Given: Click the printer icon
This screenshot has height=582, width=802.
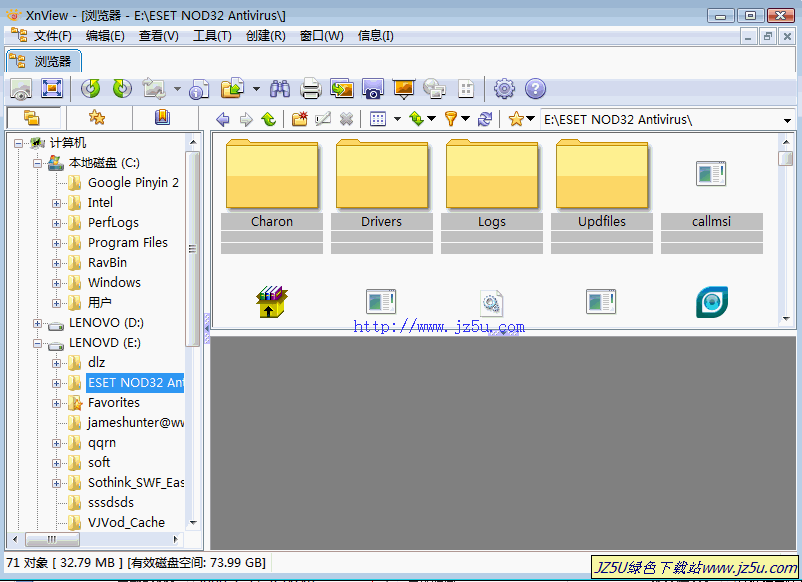Looking at the screenshot, I should 310,89.
